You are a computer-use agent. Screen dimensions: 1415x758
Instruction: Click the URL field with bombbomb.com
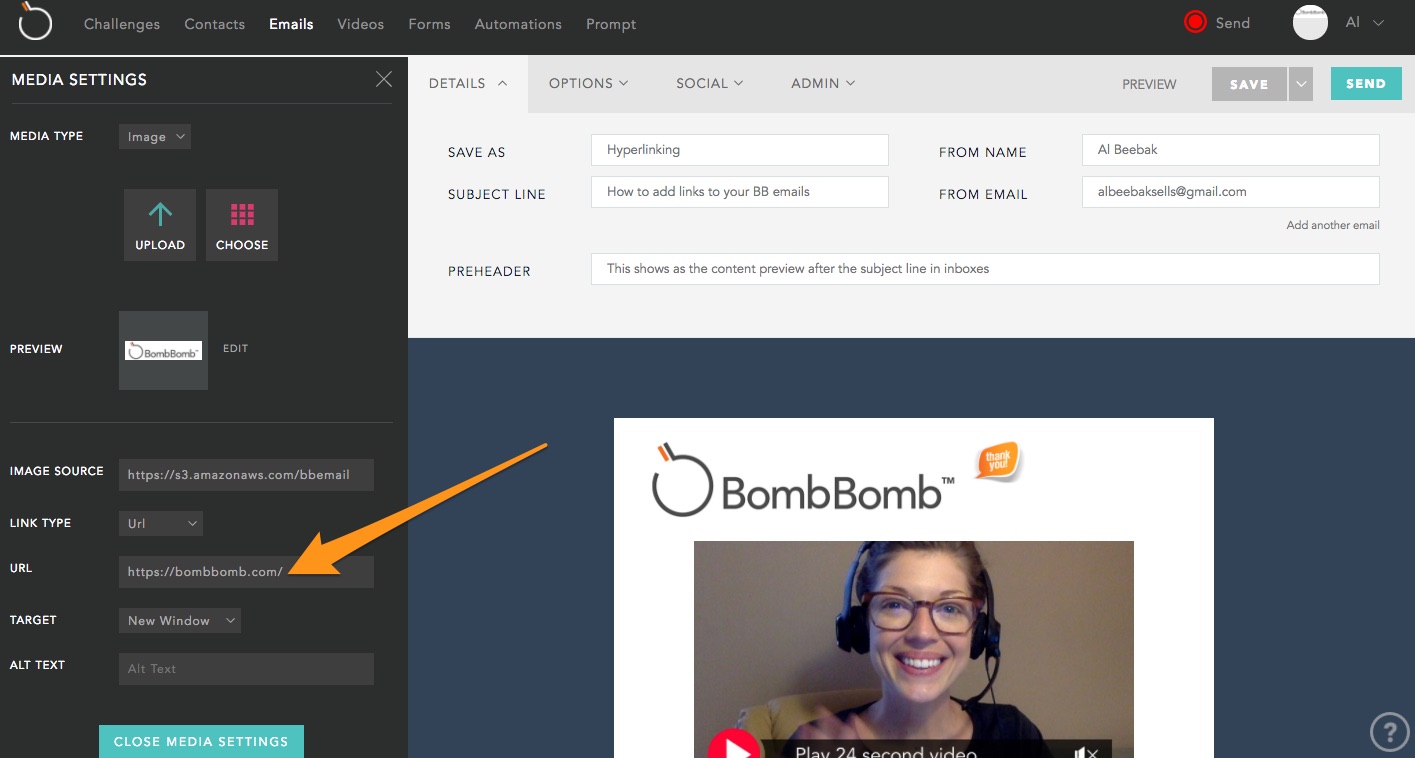click(246, 572)
